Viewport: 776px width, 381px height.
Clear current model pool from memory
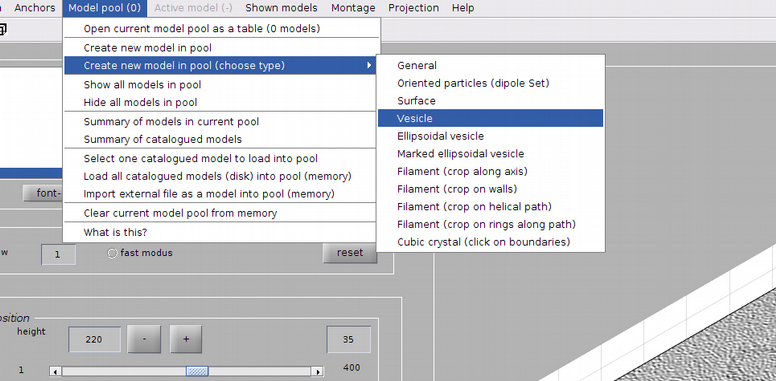tap(221, 213)
